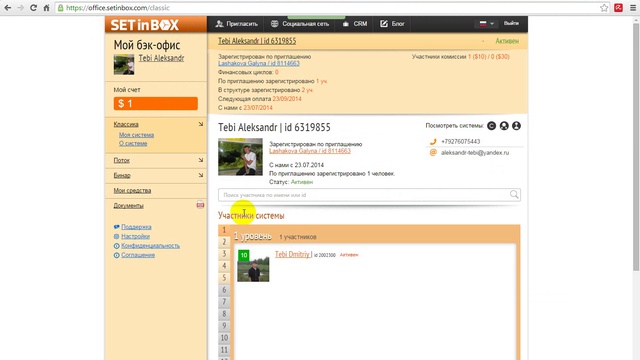Click the SETinBOX logo
The image size is (640, 360).
144,25
